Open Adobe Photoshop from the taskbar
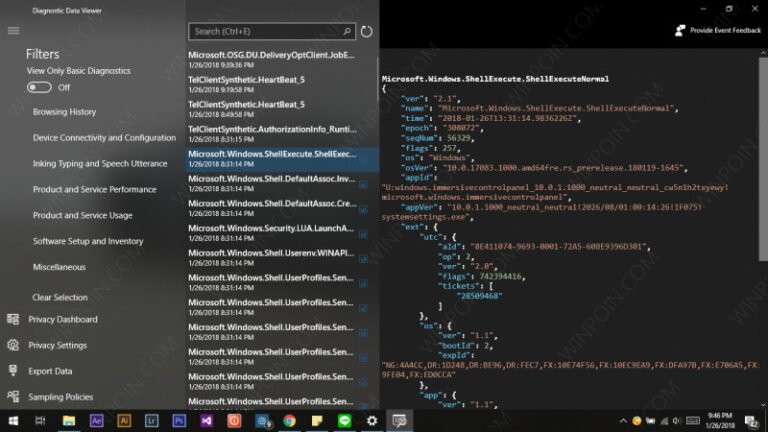This screenshot has width=768, height=432. coord(180,421)
